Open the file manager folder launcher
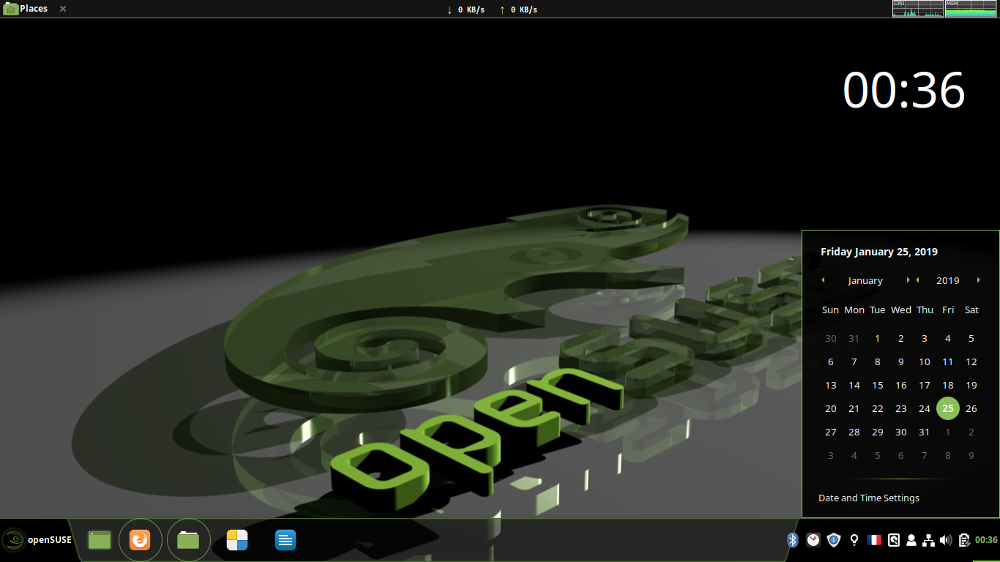1000x562 pixels. (188, 540)
